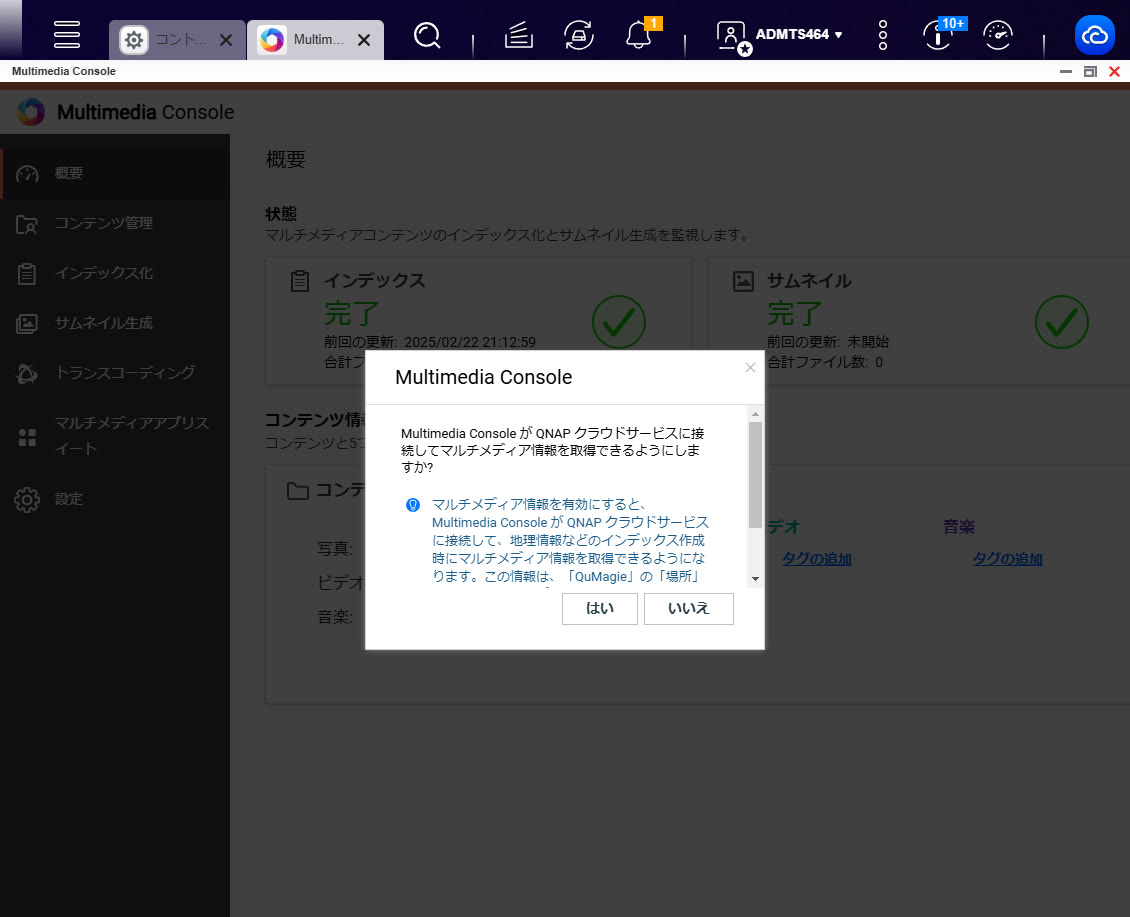Click the picture icon beside サムネイル生成

(27, 324)
